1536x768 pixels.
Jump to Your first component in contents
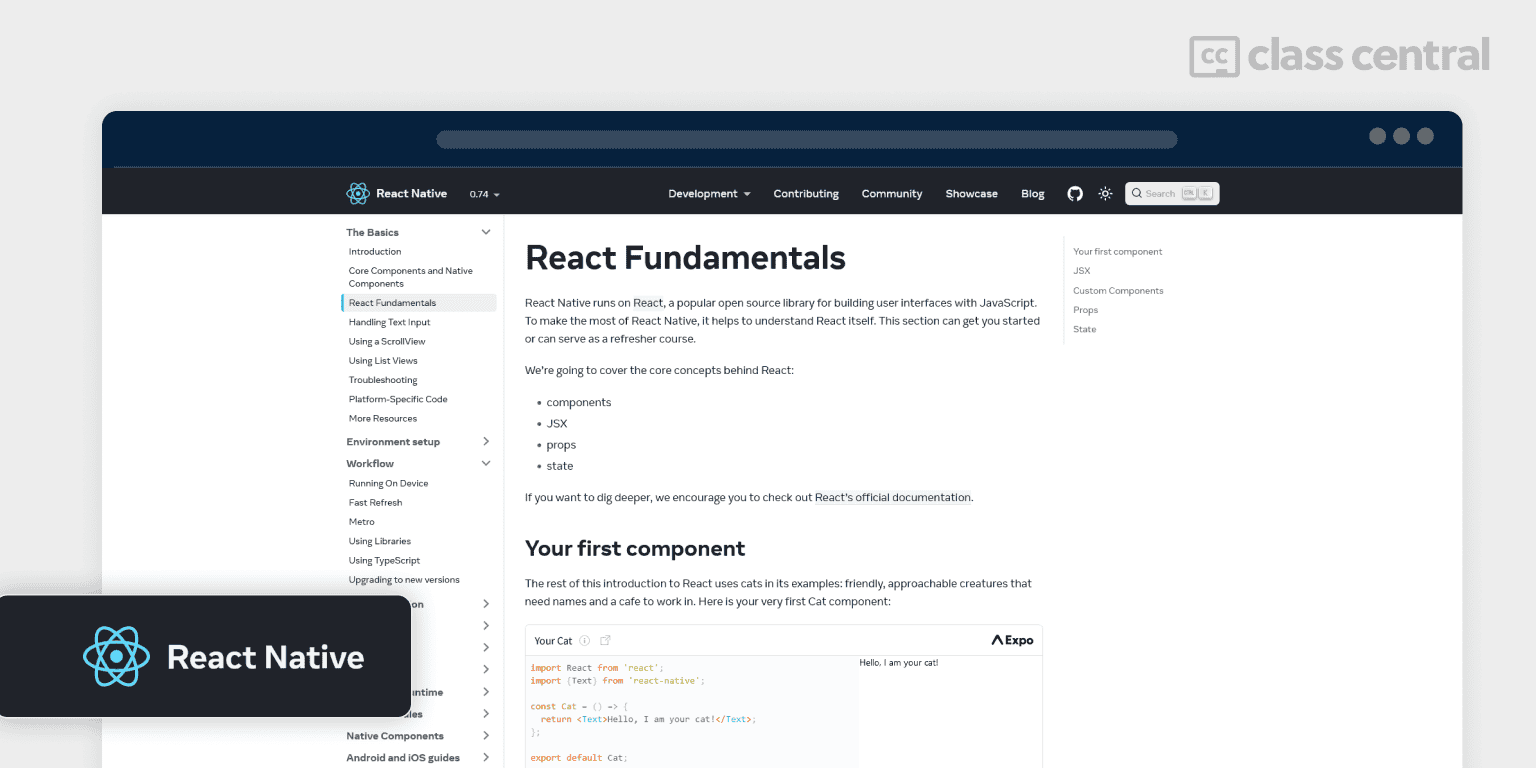click(1118, 252)
